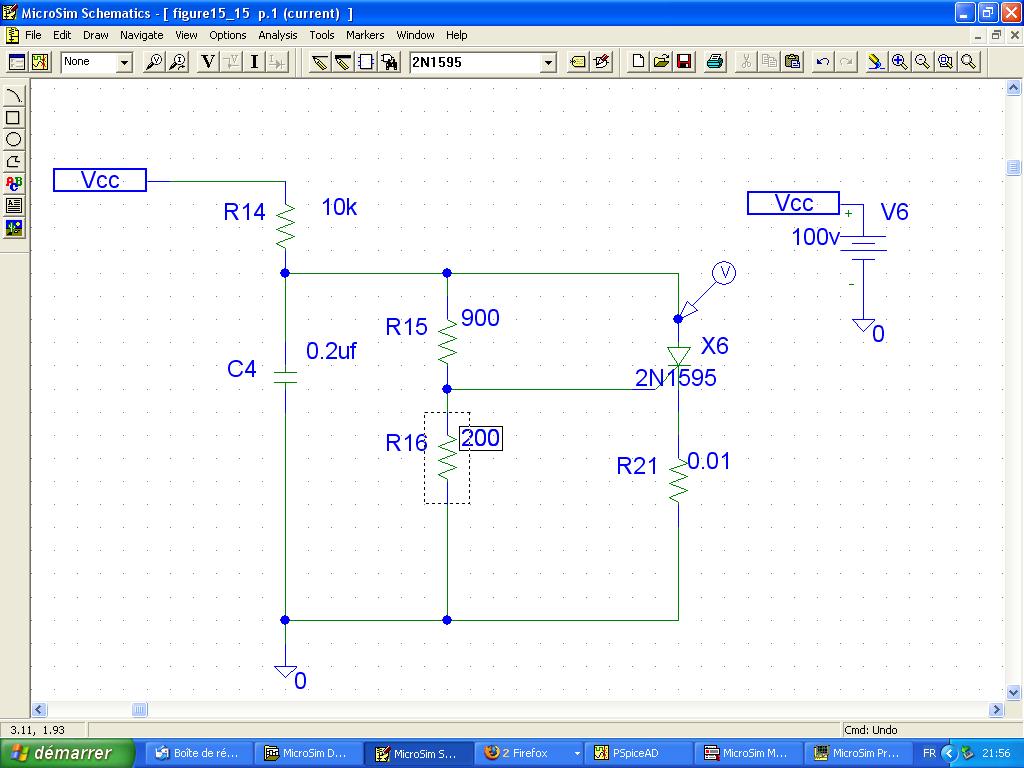1024x768 pixels.
Task: Open the Edit menu
Action: coord(62,35)
